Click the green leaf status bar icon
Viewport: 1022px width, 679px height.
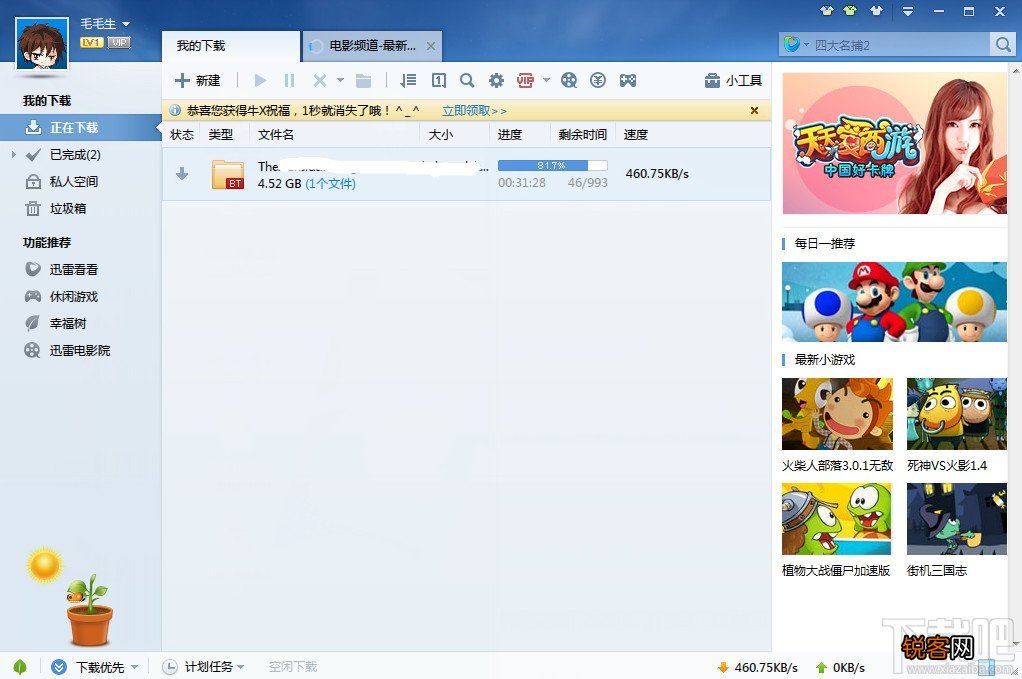pyautogui.click(x=20, y=667)
